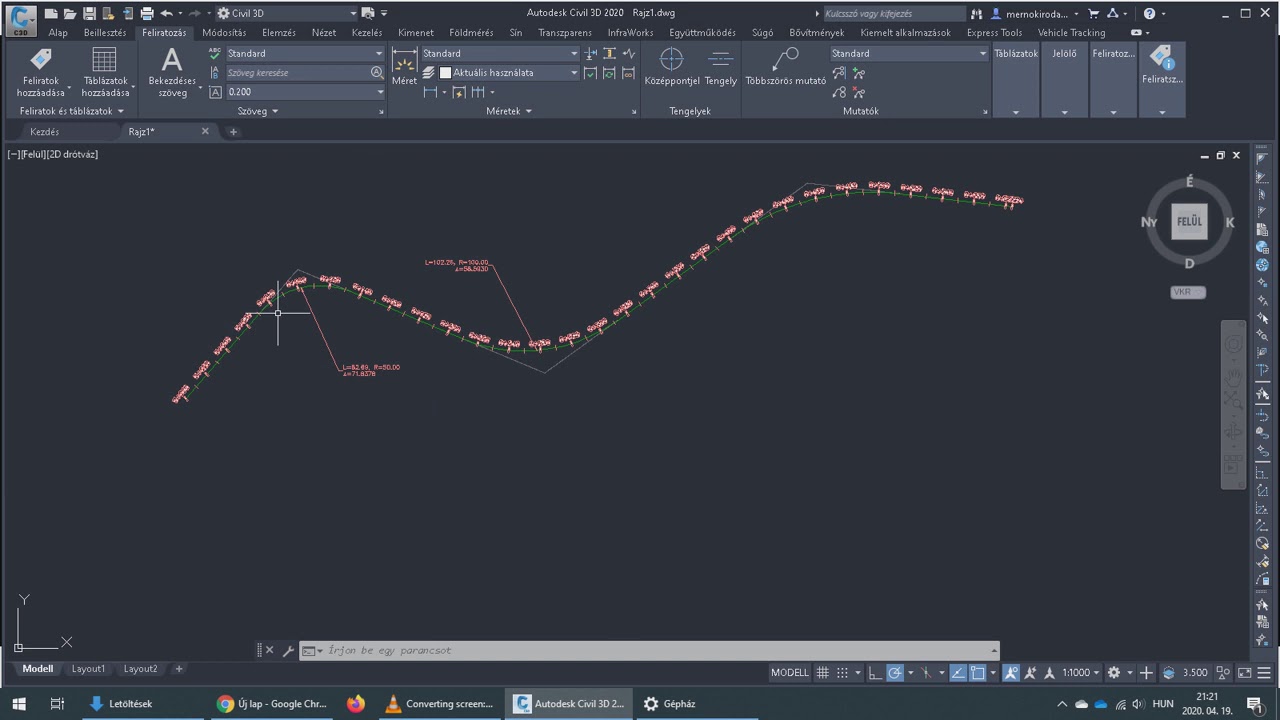Image resolution: width=1280 pixels, height=720 pixels.
Task: Click the help question mark icon
Action: [1149, 14]
